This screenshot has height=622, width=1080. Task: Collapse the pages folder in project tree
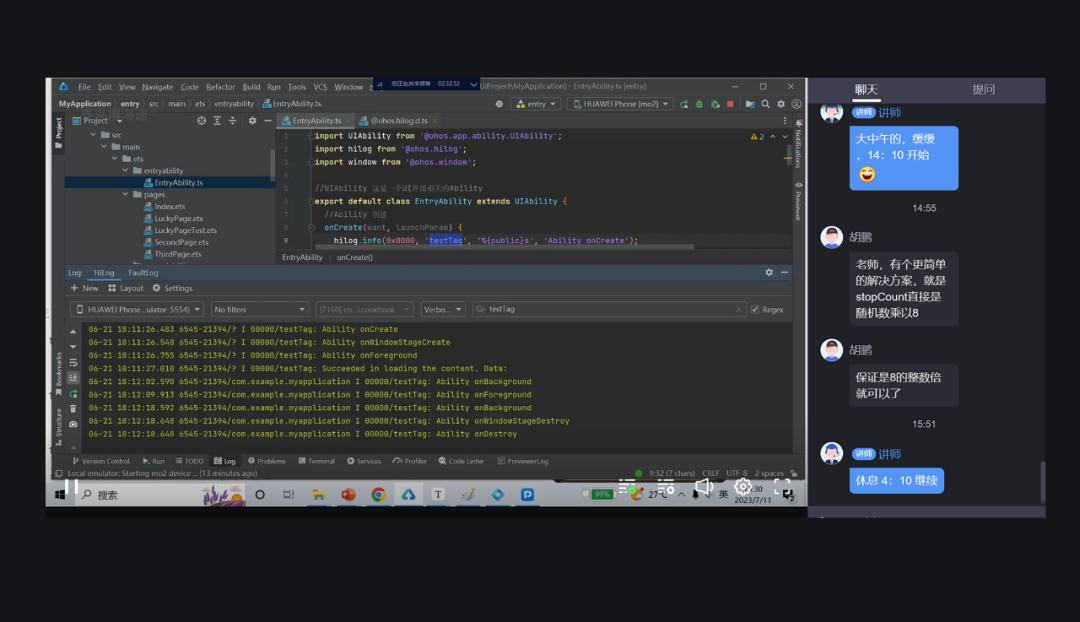pos(126,195)
